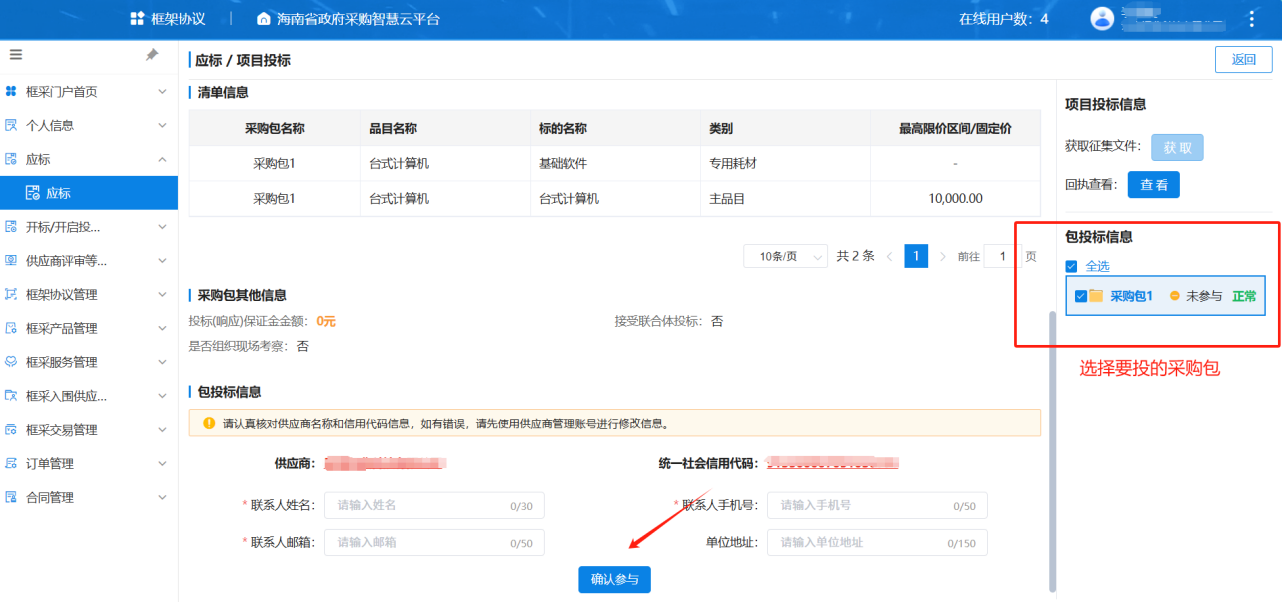The width and height of the screenshot is (1282, 602).
Task: Focus the 联系人邮箱 input field
Action: pyautogui.click(x=434, y=543)
